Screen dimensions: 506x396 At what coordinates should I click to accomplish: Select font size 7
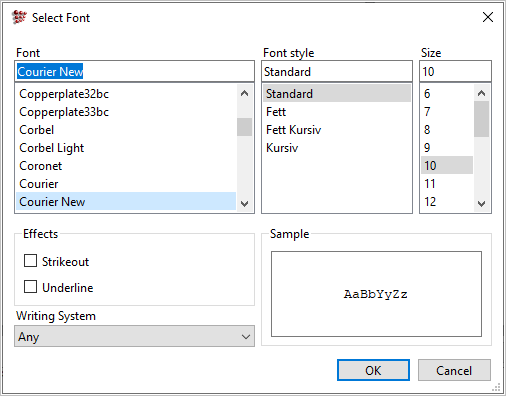pyautogui.click(x=447, y=112)
